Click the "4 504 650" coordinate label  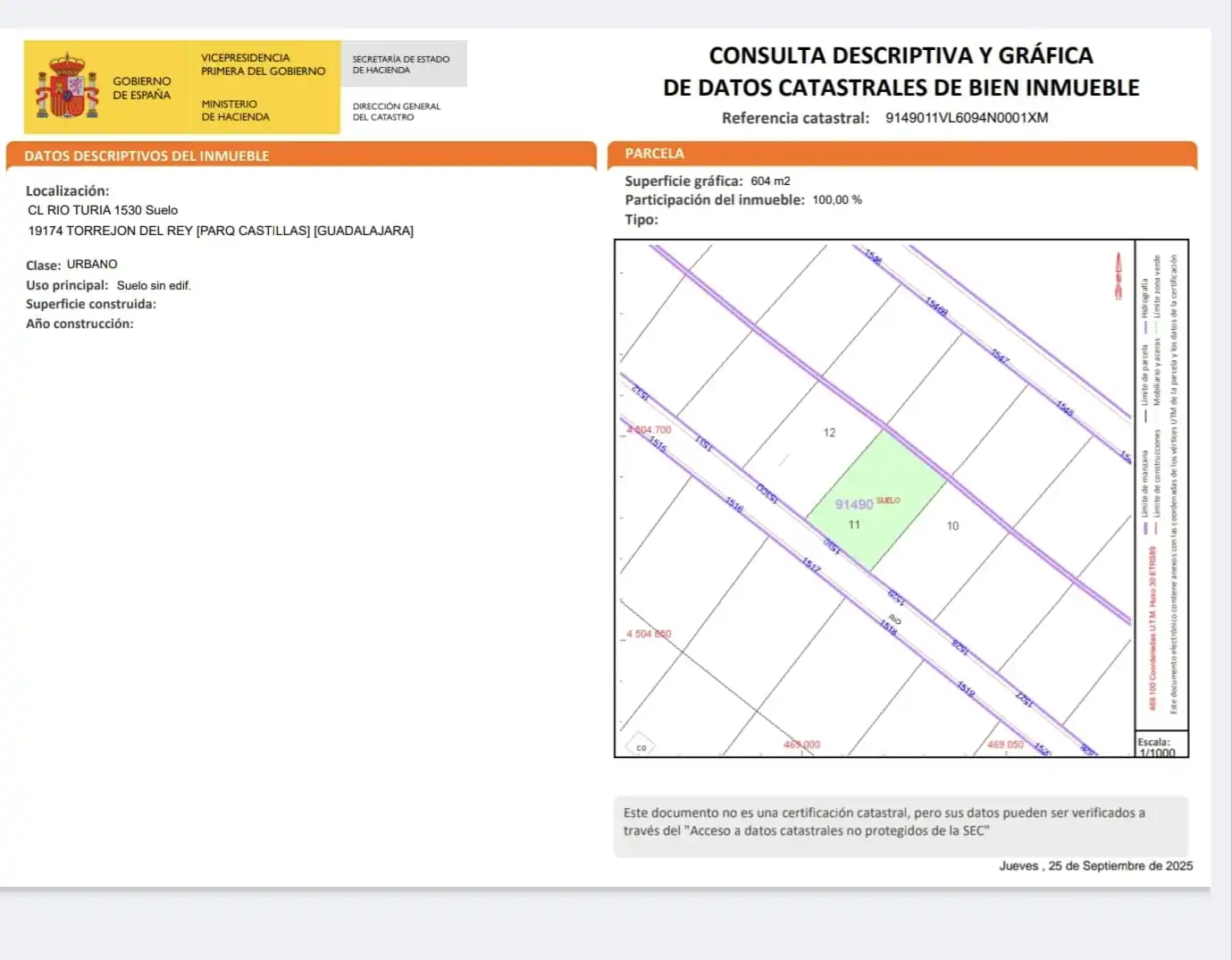click(x=649, y=634)
